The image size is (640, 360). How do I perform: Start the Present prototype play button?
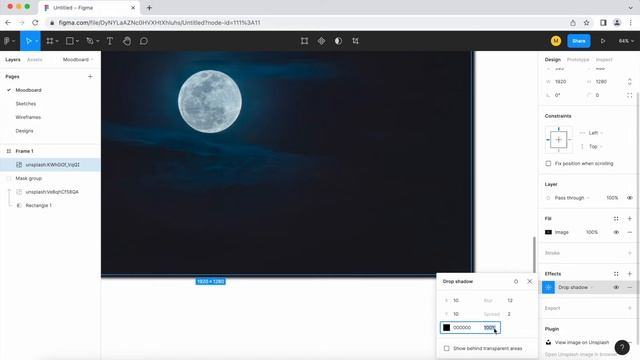pyautogui.click(x=603, y=41)
